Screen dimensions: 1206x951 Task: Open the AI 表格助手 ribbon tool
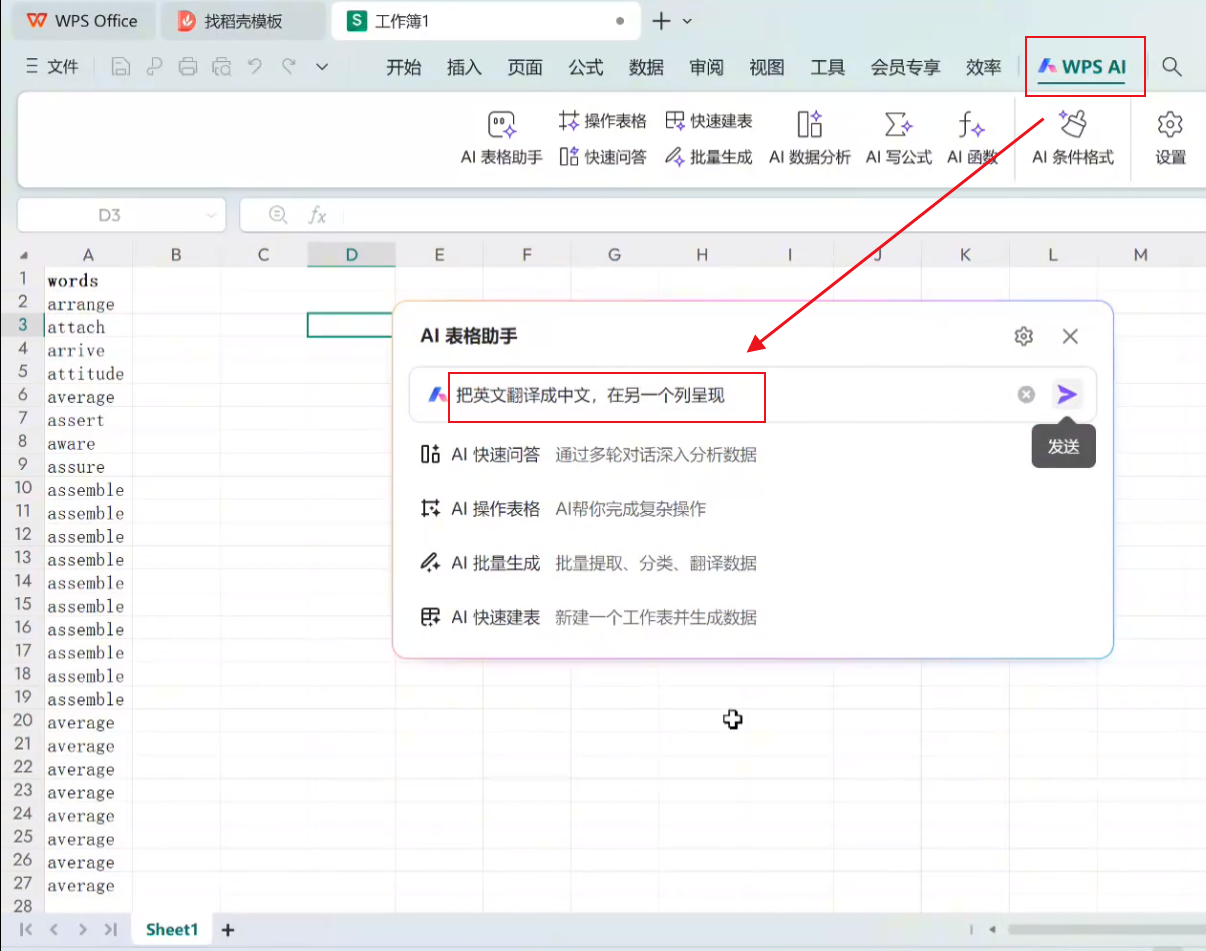coord(502,138)
